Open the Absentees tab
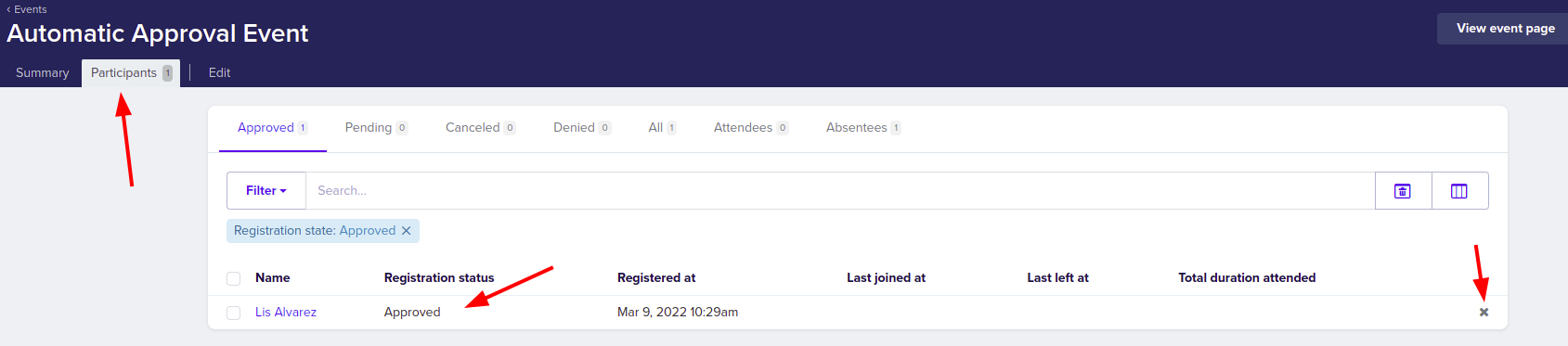This screenshot has height=346, width=1568. (863, 128)
